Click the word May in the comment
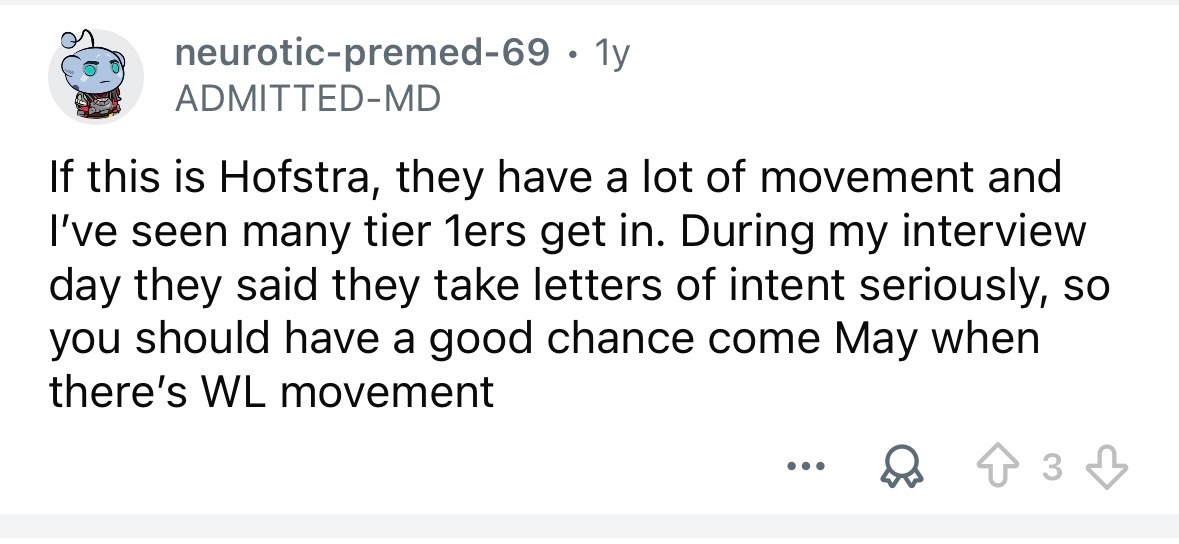The height and width of the screenshot is (544, 1179). (x=877, y=339)
